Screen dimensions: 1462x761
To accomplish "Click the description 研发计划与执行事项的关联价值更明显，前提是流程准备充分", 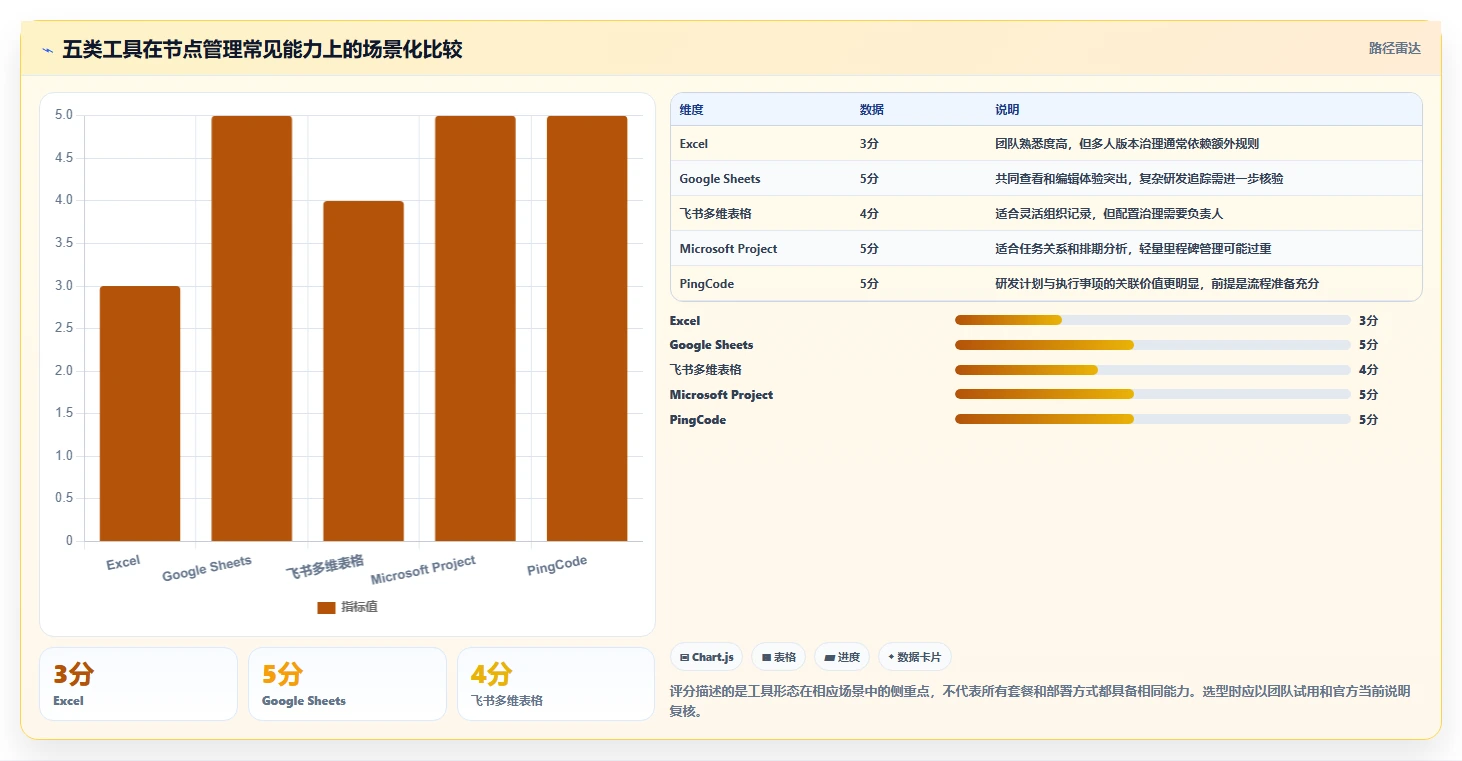I will 1157,284.
